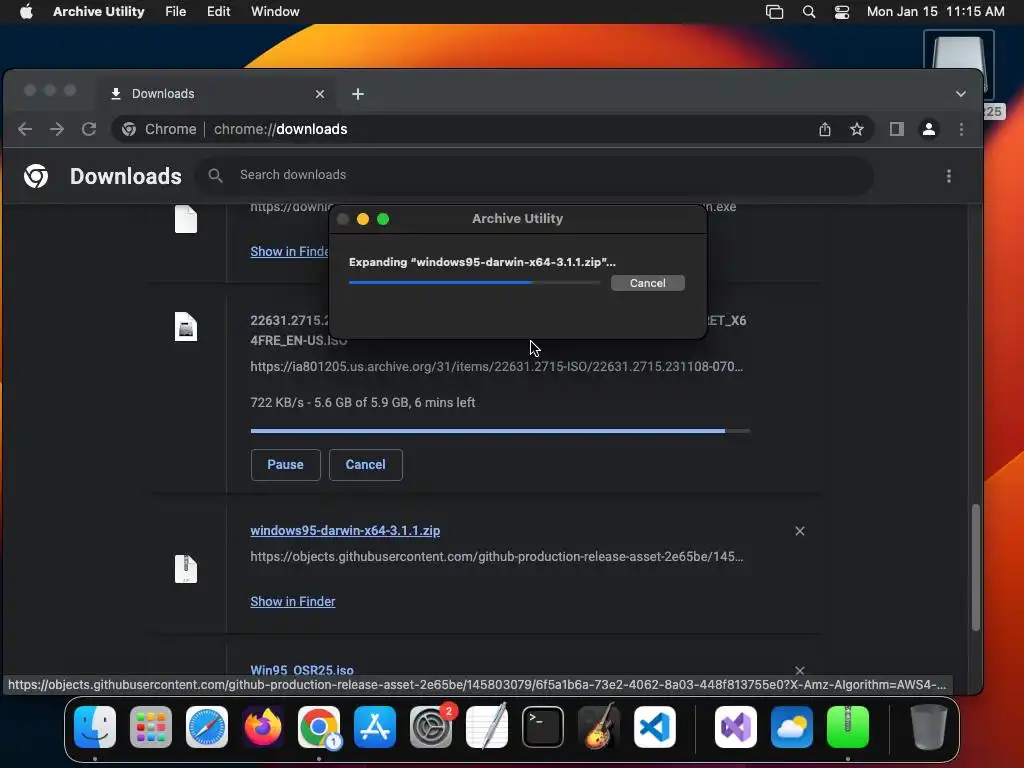Open Control Center in the menu bar
Screen dimensions: 1024x768
(x=842, y=12)
